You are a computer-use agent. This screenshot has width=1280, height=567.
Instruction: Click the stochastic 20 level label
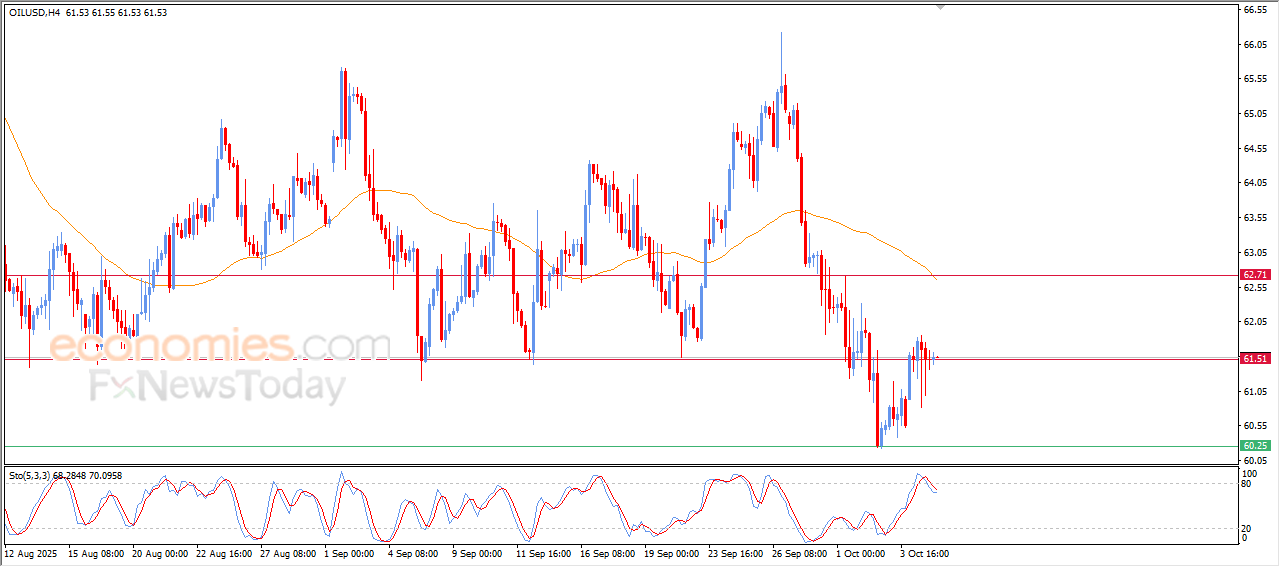[x=1246, y=528]
